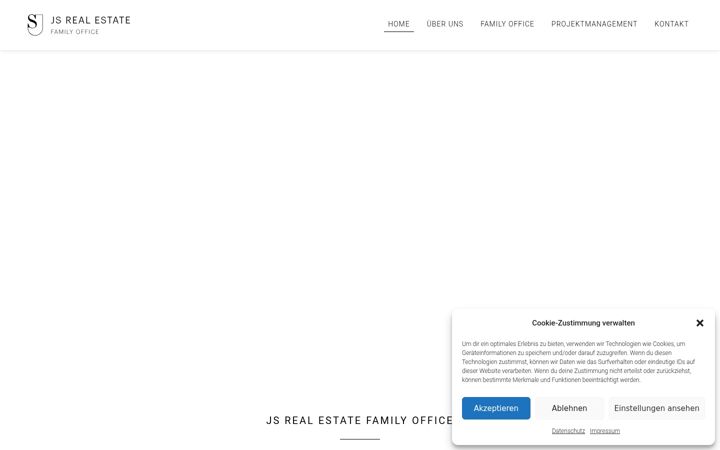The image size is (720, 450).
Task: Follow the Impressum link
Action: point(605,431)
